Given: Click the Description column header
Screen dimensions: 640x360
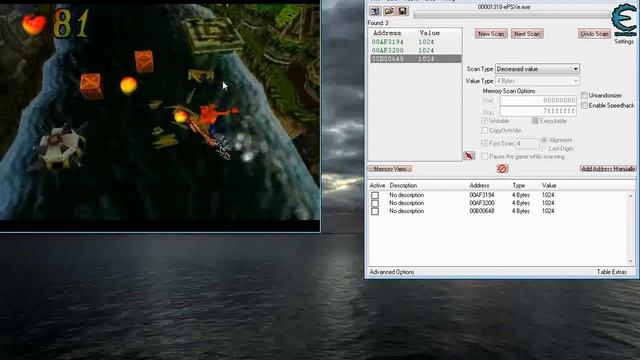Looking at the screenshot, I should point(403,185).
